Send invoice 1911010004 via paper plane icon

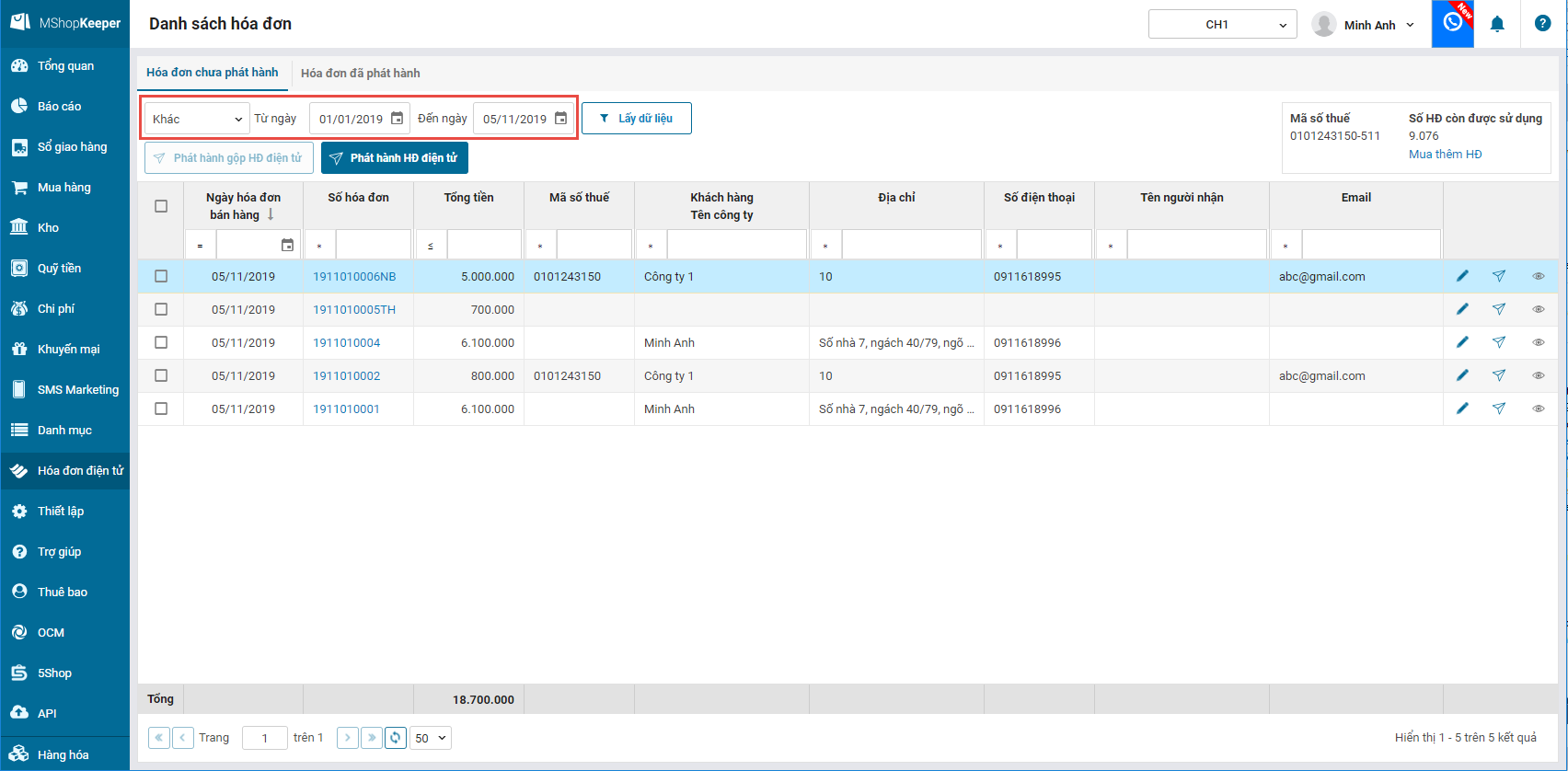click(1499, 342)
